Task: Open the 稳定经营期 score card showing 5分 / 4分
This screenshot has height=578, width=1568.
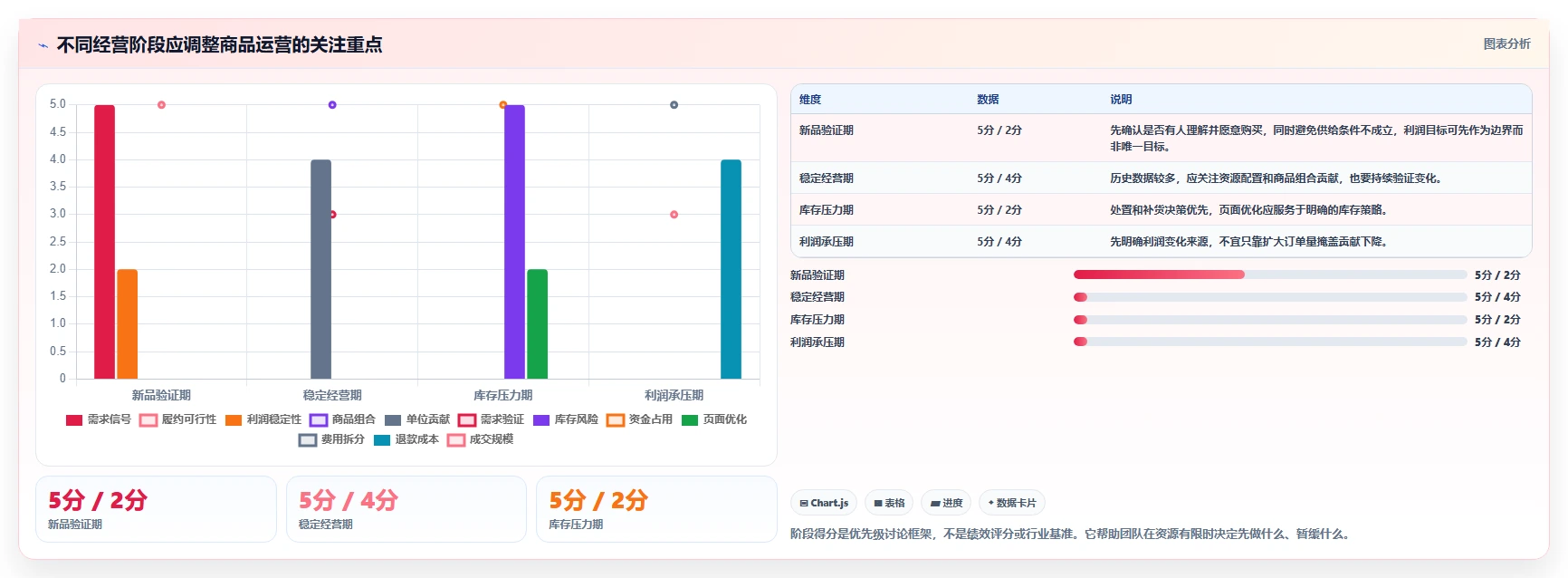Action: 406,509
